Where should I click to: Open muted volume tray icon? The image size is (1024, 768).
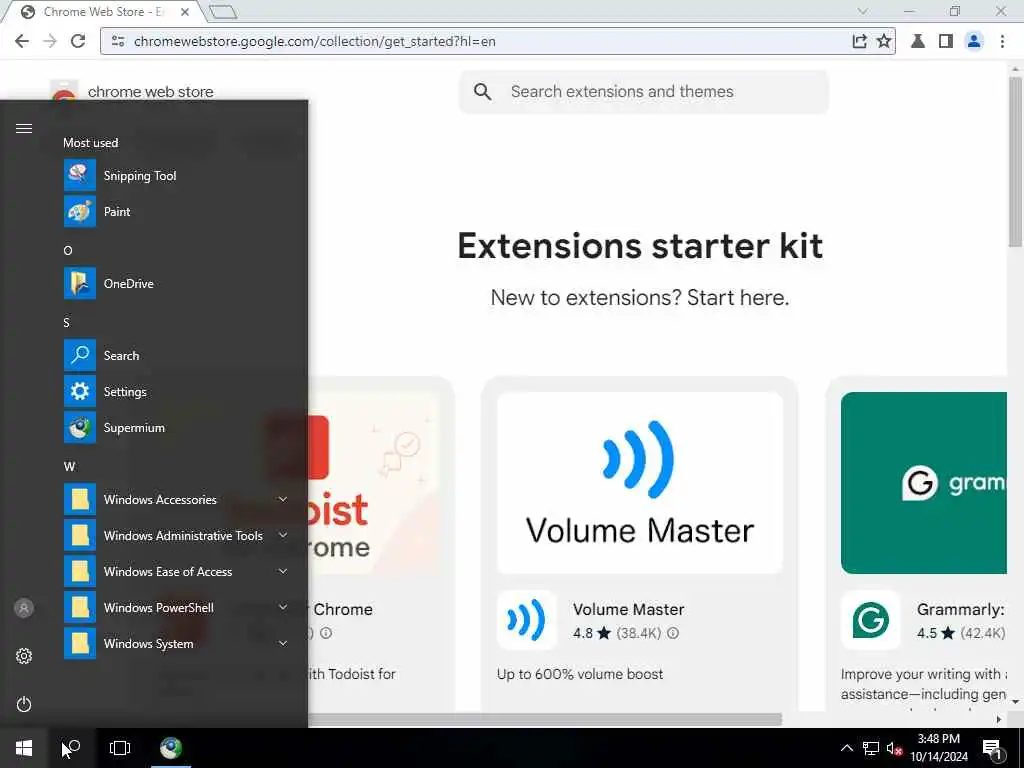click(x=894, y=748)
